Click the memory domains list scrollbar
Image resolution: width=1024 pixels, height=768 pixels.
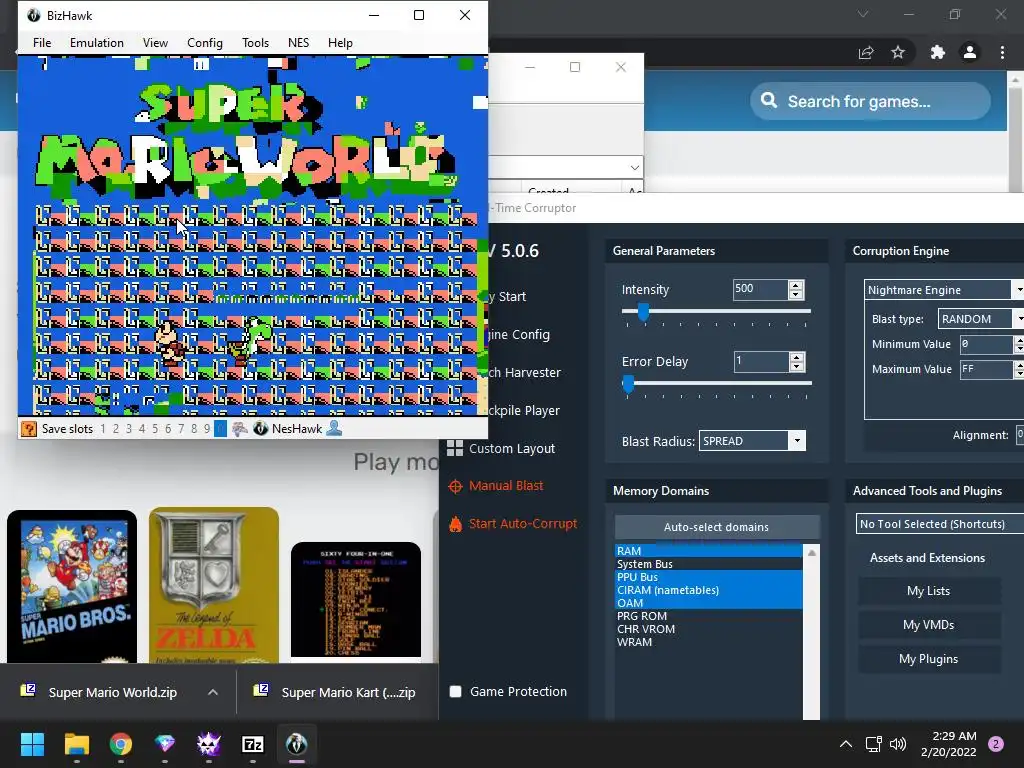812,632
